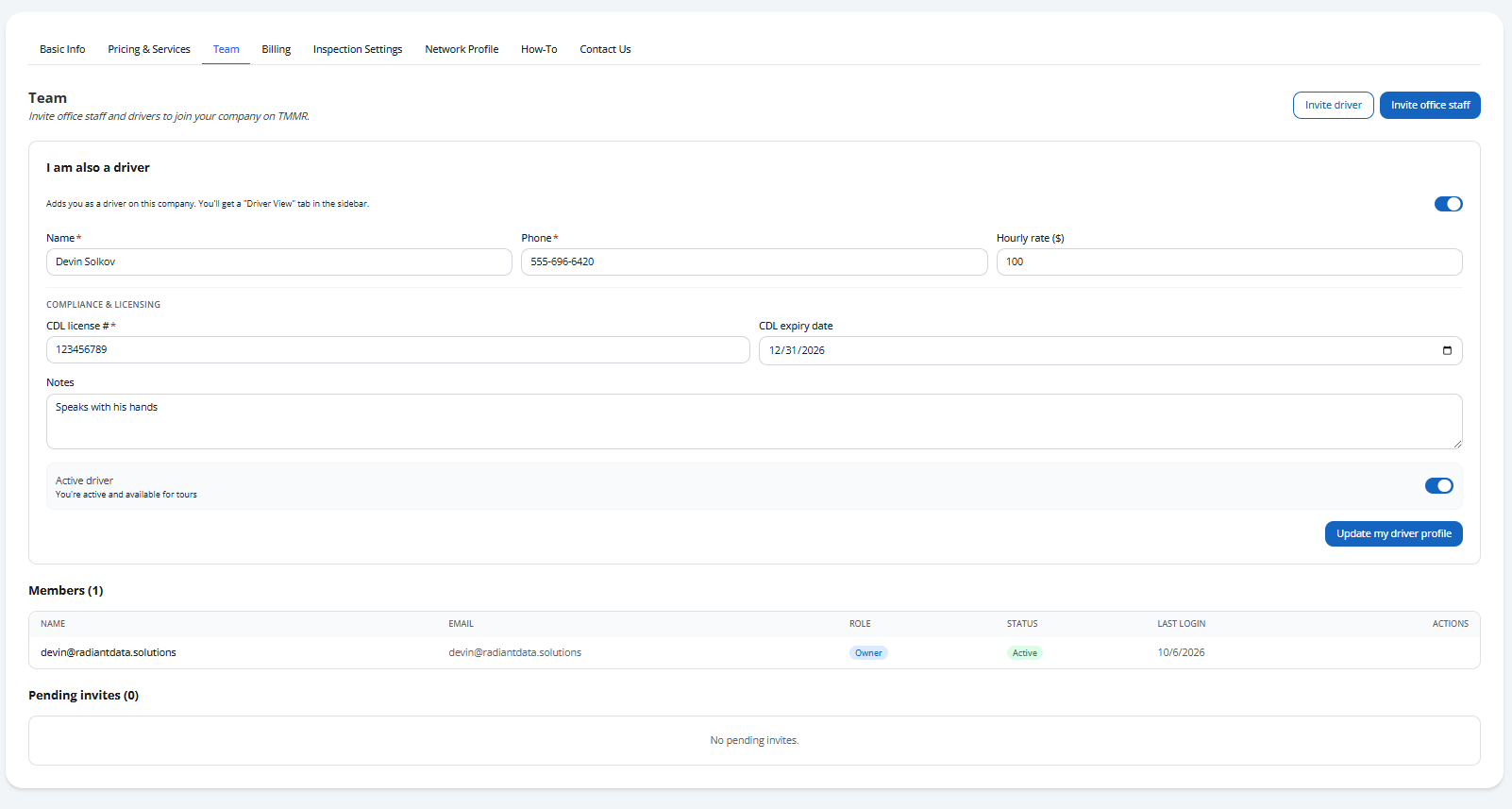Click the 'No pending invites.' message

coord(754,740)
